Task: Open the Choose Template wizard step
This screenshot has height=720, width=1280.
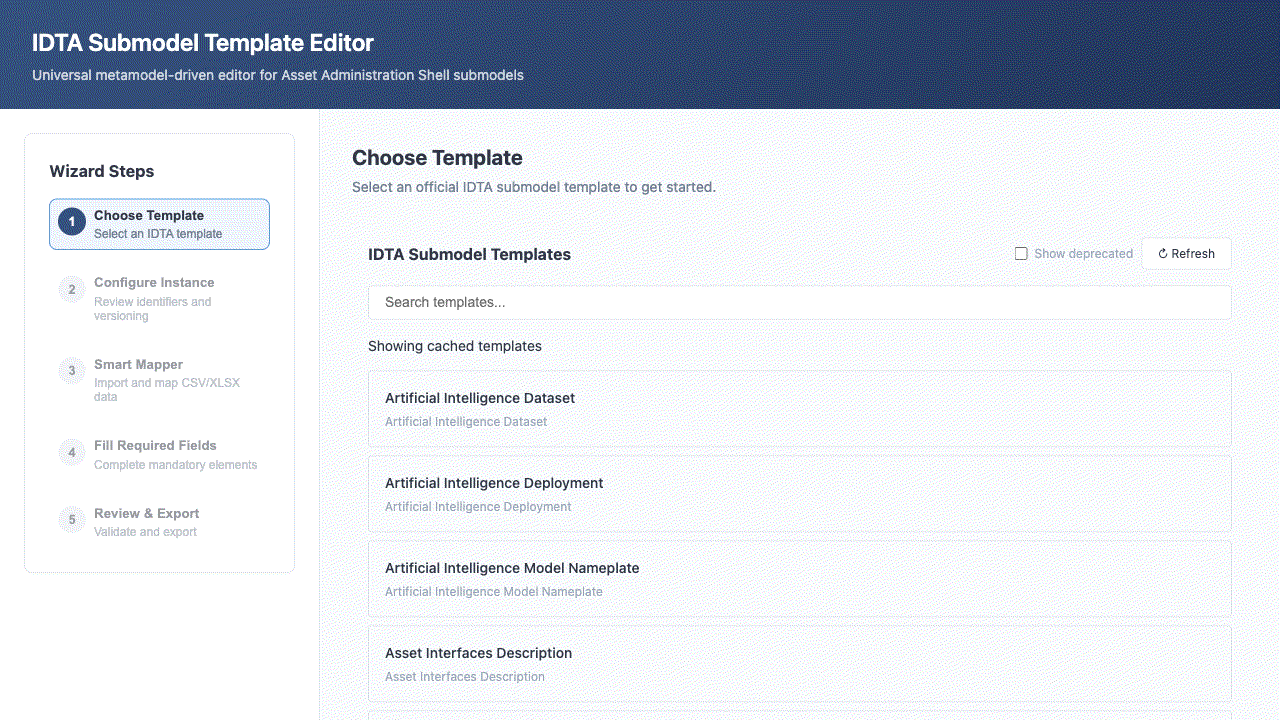Action: tap(160, 224)
